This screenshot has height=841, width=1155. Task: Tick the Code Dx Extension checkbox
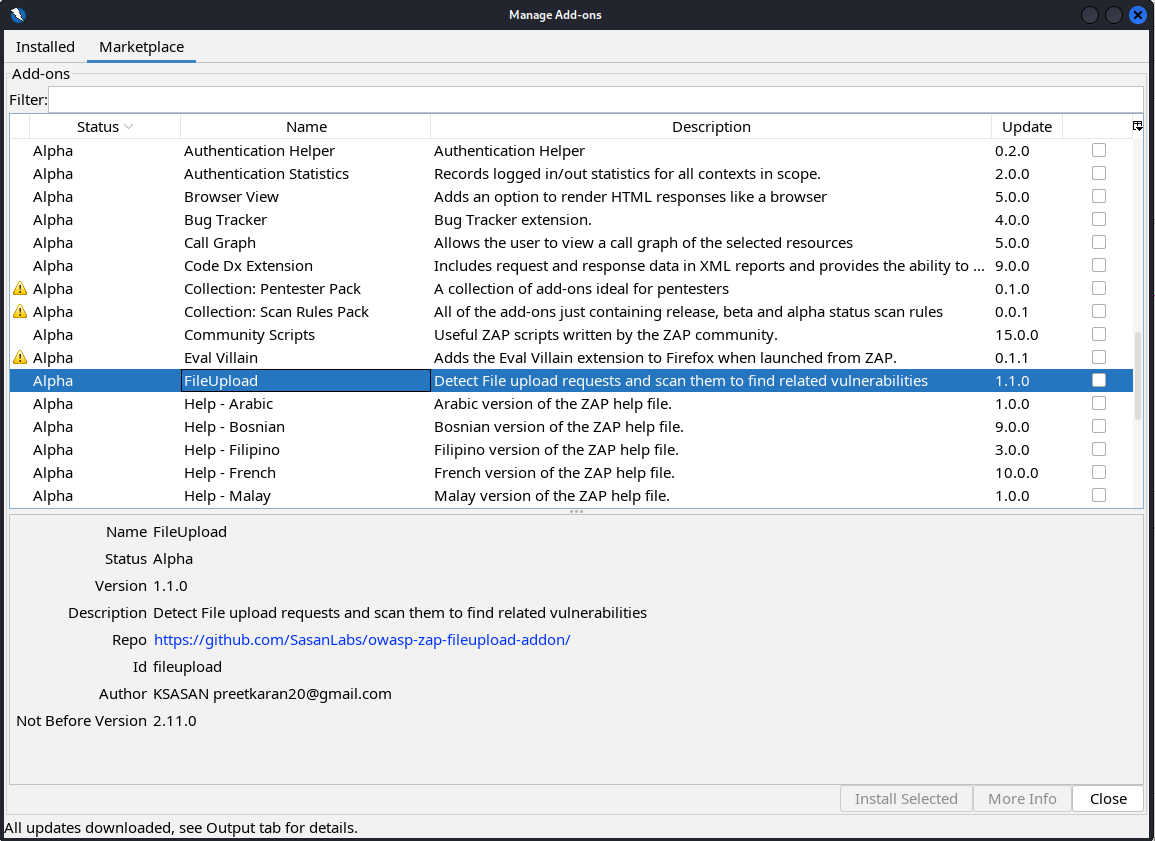[x=1098, y=265]
